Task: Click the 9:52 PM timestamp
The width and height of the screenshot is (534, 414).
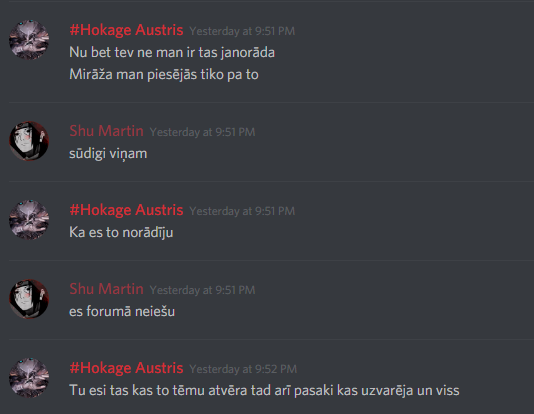Action: [x=243, y=369]
